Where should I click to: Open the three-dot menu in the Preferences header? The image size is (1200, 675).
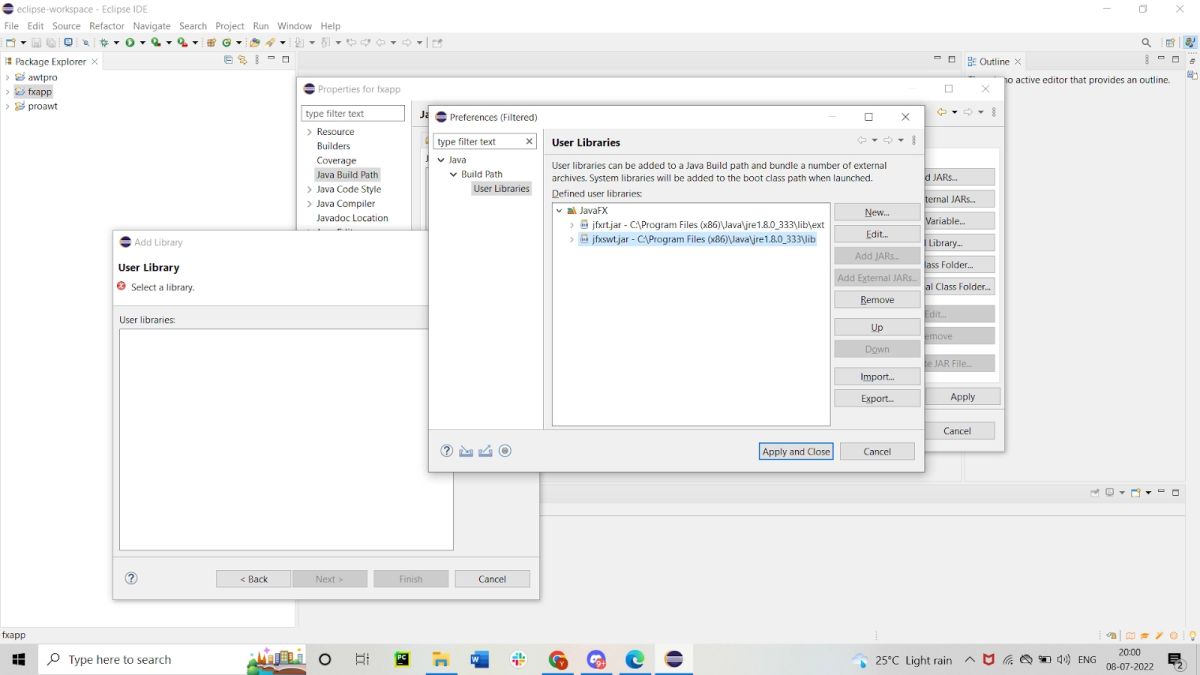tap(914, 141)
